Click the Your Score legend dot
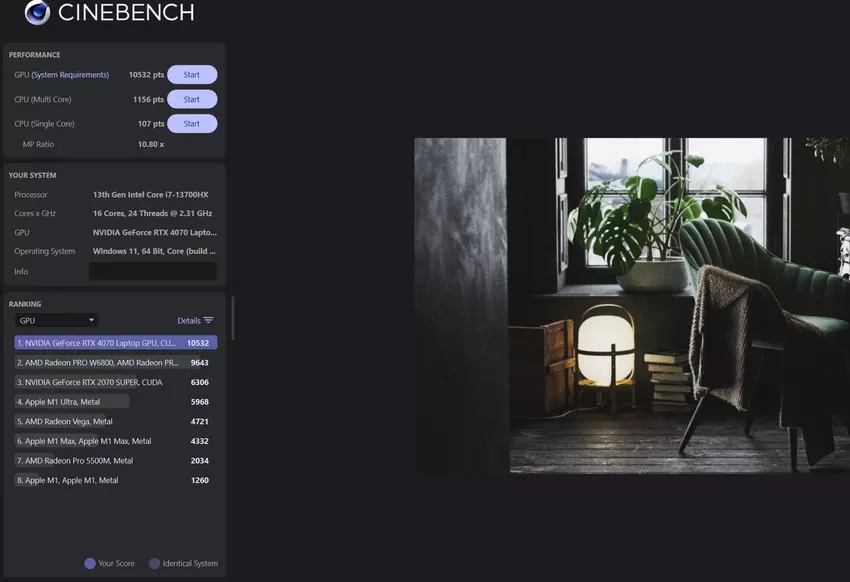Screen dimensions: 850x582 (90, 563)
